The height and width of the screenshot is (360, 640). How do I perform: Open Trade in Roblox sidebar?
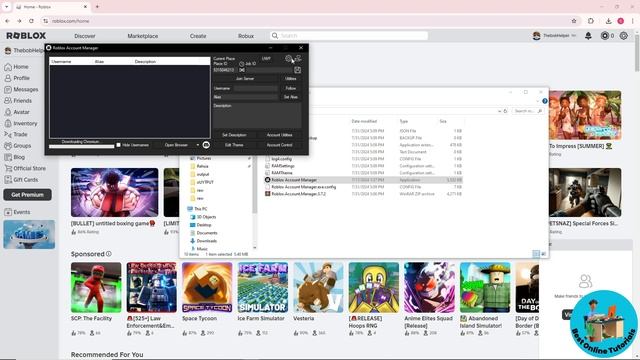pos(16,134)
